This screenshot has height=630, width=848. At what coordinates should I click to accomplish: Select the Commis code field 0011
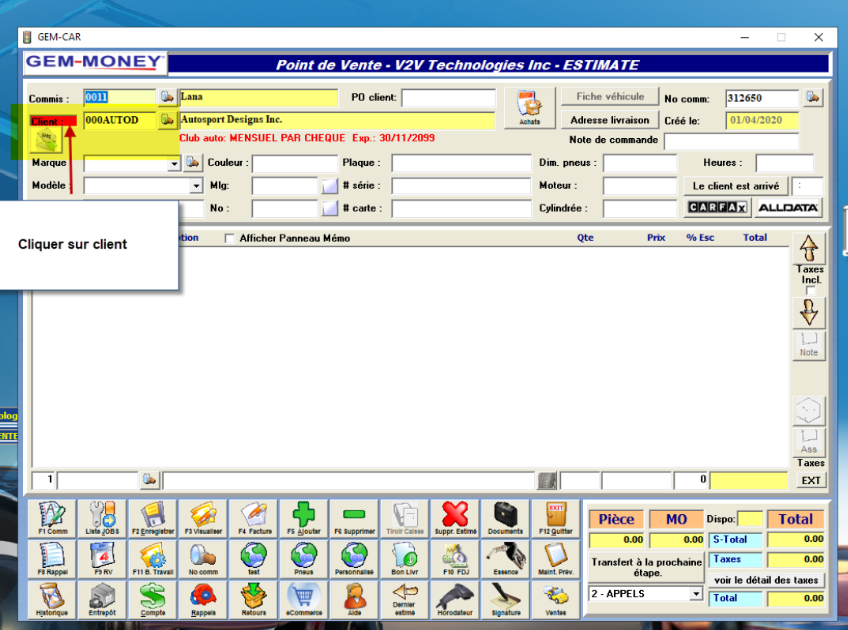click(120, 97)
